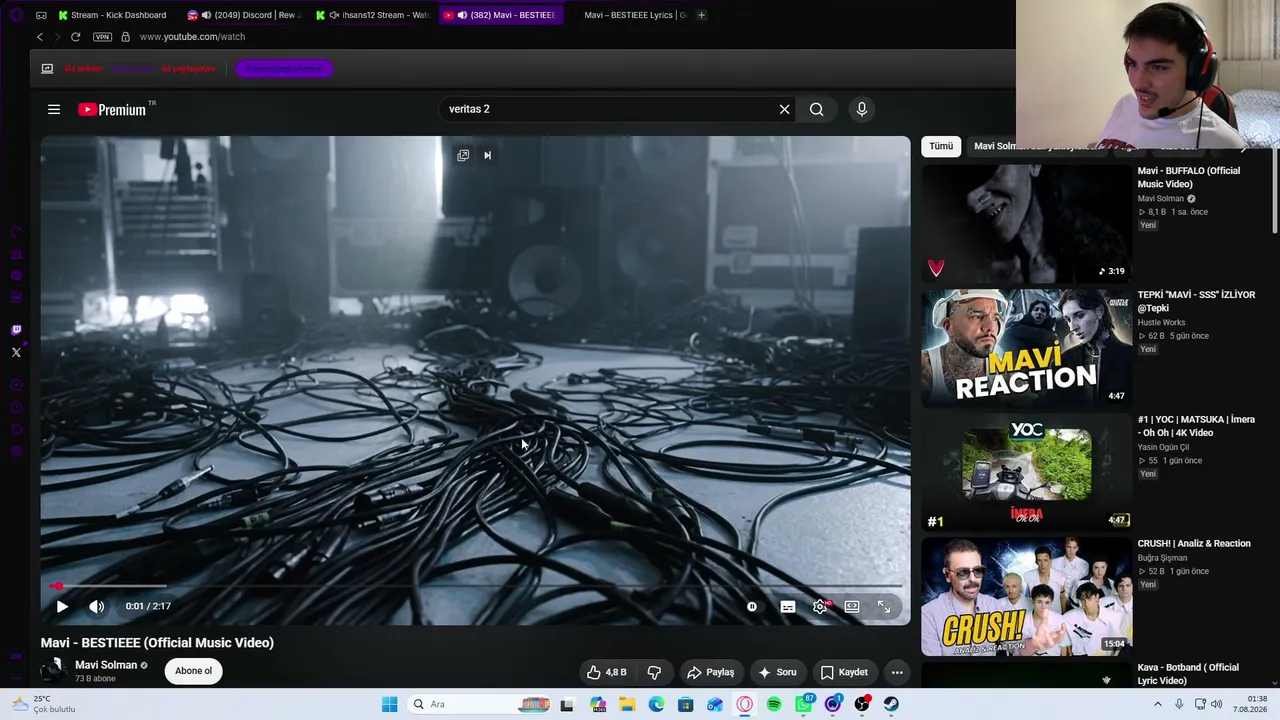Open the 'CRUSH! | Analiz & Reaction' title
The image size is (1280, 720).
1194,544
